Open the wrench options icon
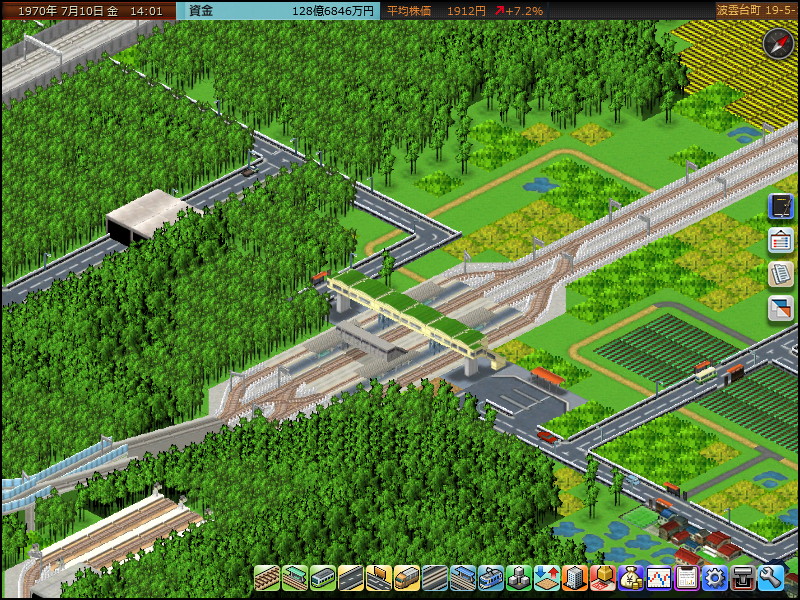The image size is (800, 600). point(771,578)
